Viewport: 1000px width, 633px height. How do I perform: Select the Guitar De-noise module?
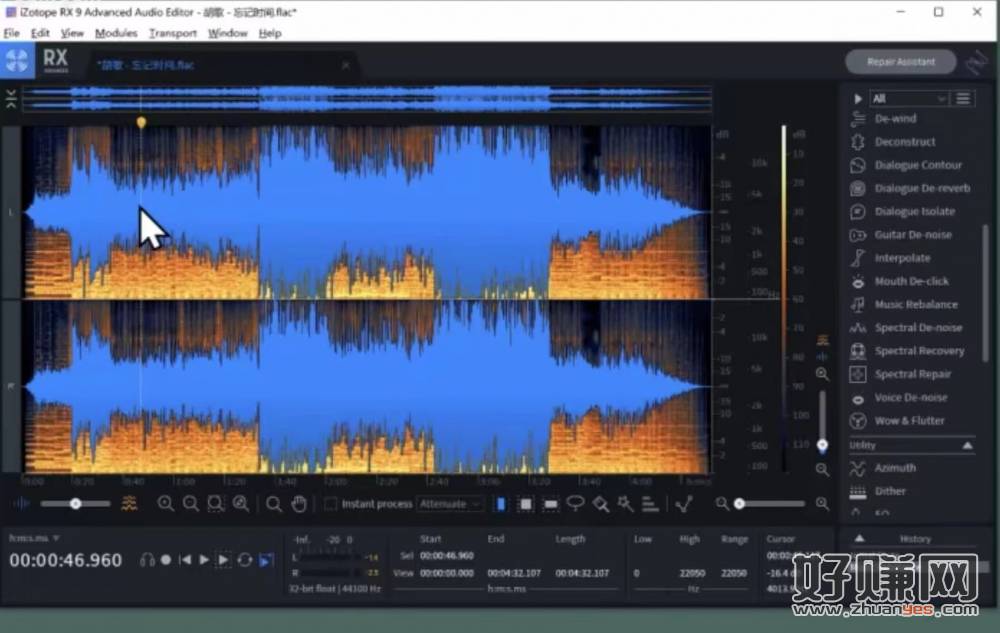click(x=912, y=235)
